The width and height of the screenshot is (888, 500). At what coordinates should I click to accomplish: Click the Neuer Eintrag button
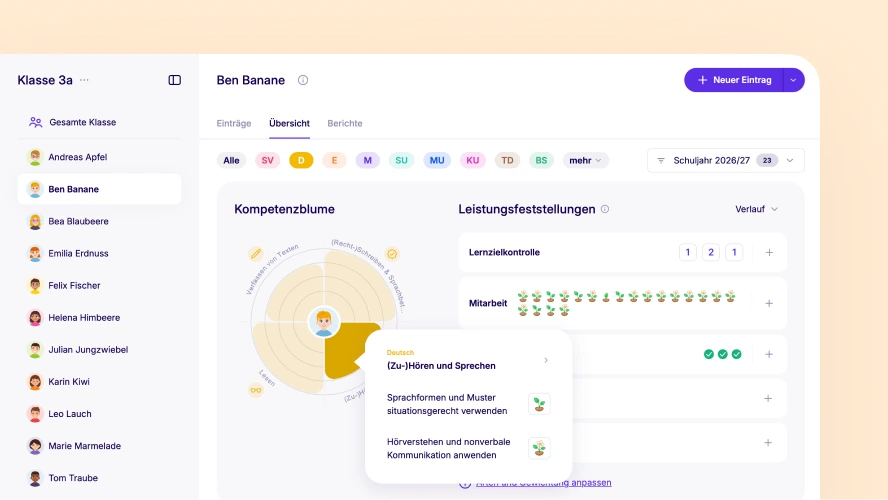[734, 80]
